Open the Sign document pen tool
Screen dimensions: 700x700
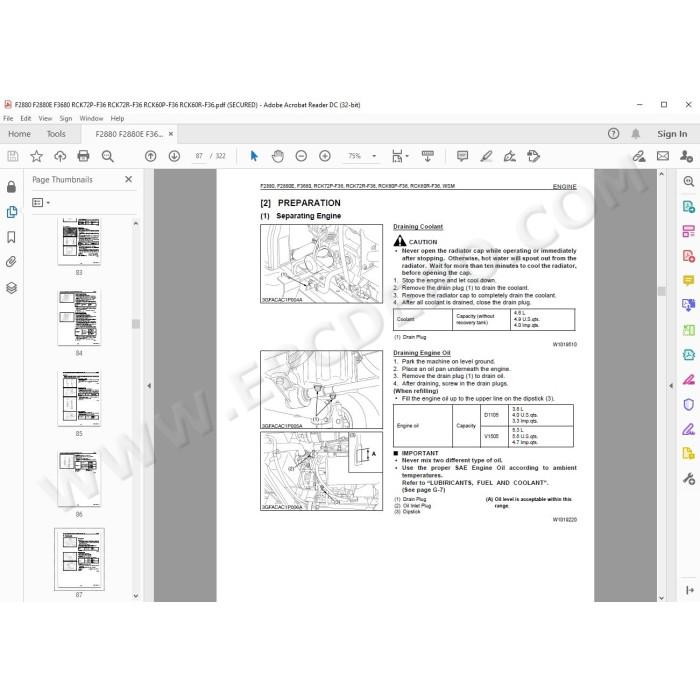[510, 156]
